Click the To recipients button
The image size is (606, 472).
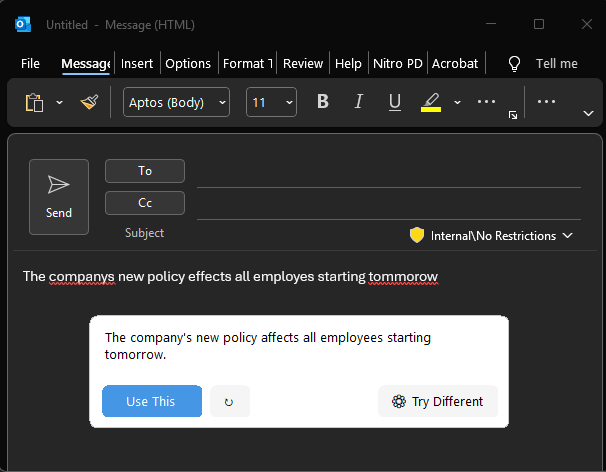click(145, 171)
